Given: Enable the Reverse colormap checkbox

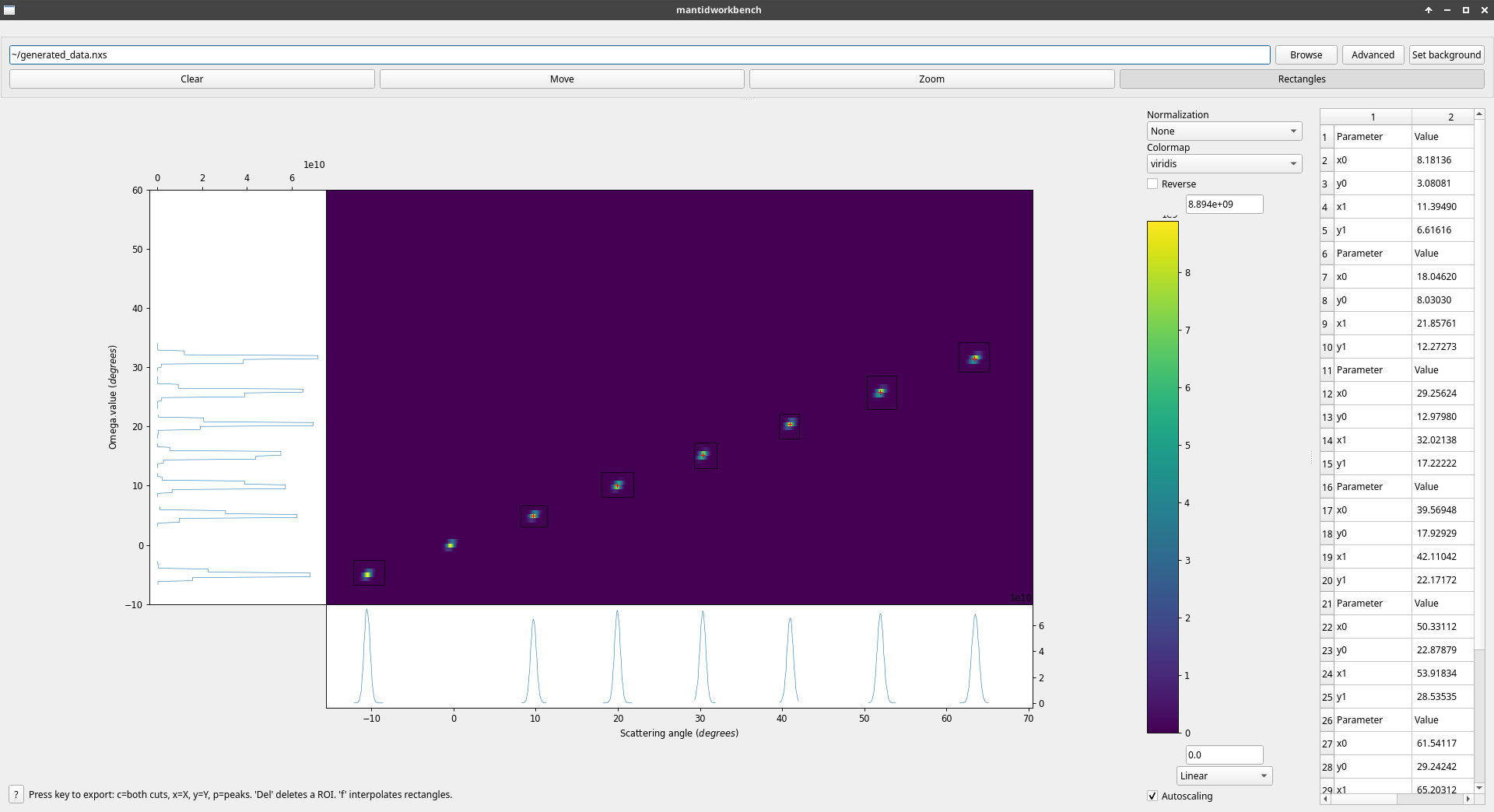Looking at the screenshot, I should (1152, 184).
